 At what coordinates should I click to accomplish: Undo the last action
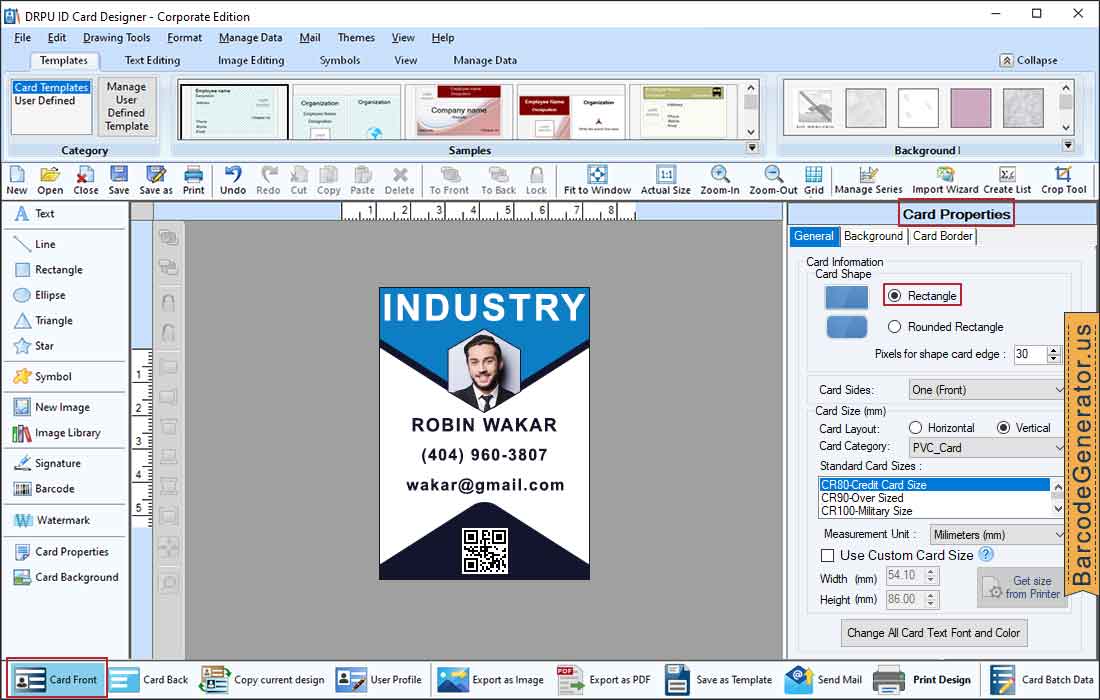click(x=233, y=180)
